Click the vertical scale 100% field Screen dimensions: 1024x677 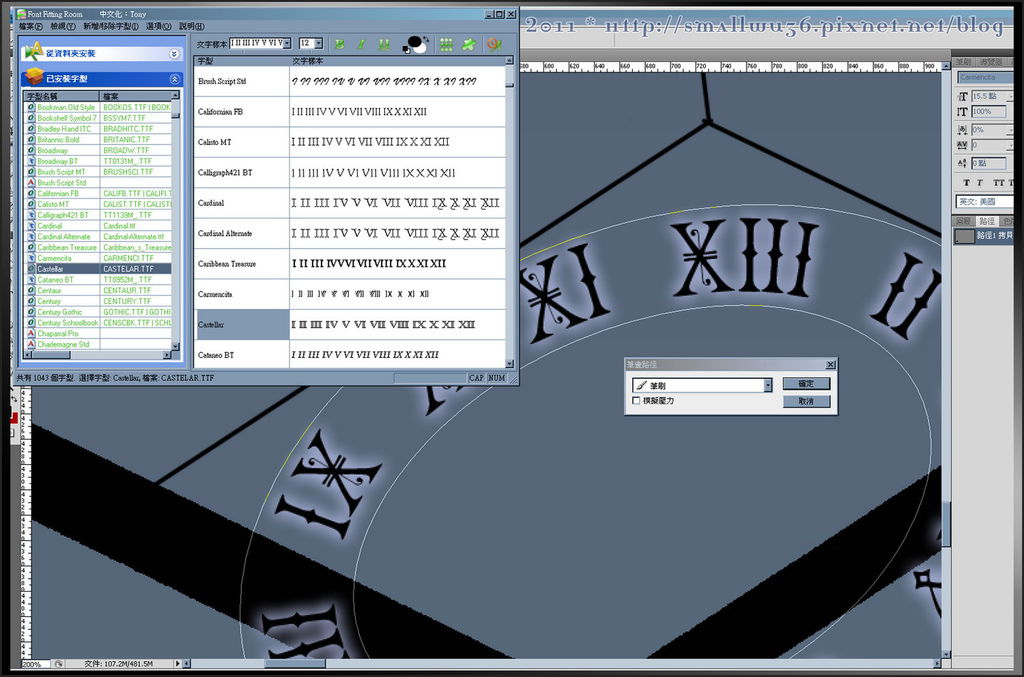click(x=989, y=112)
